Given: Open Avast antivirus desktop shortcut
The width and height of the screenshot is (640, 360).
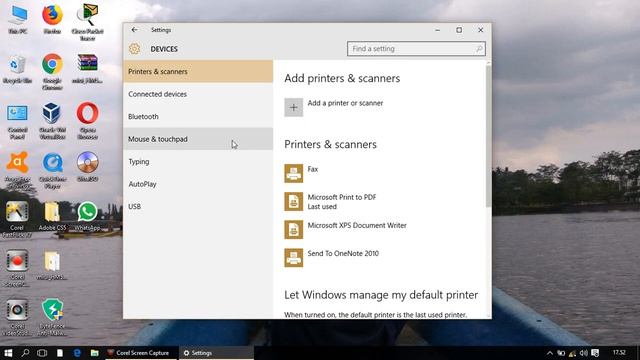Looking at the screenshot, I should [x=18, y=171].
